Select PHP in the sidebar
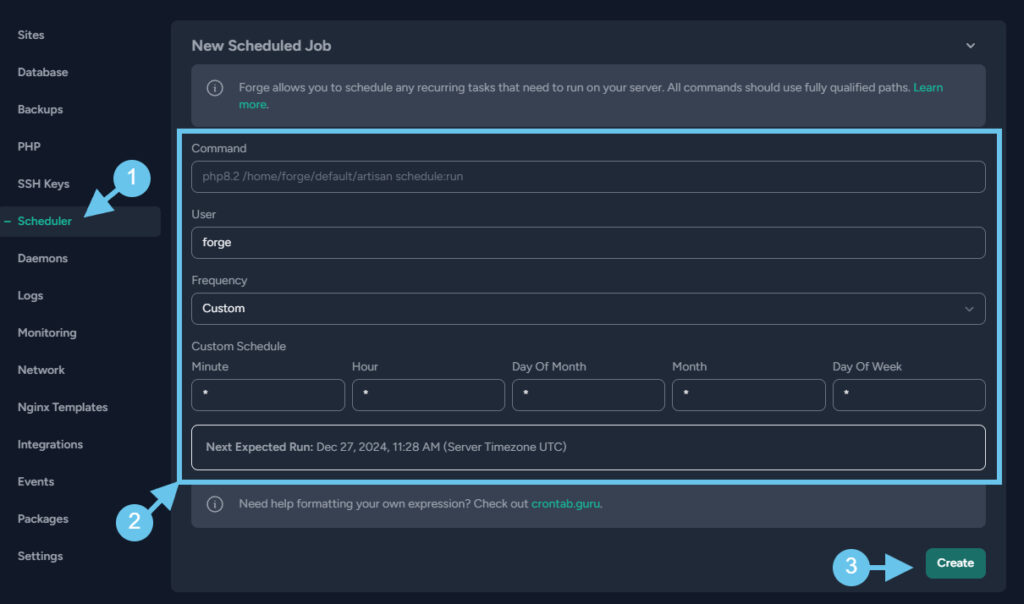1024x604 pixels. click(x=29, y=147)
